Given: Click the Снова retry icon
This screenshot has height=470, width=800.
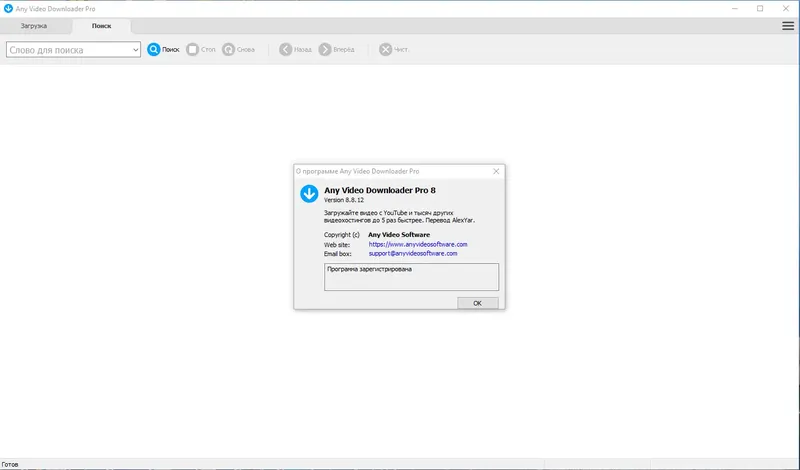Looking at the screenshot, I should [228, 50].
